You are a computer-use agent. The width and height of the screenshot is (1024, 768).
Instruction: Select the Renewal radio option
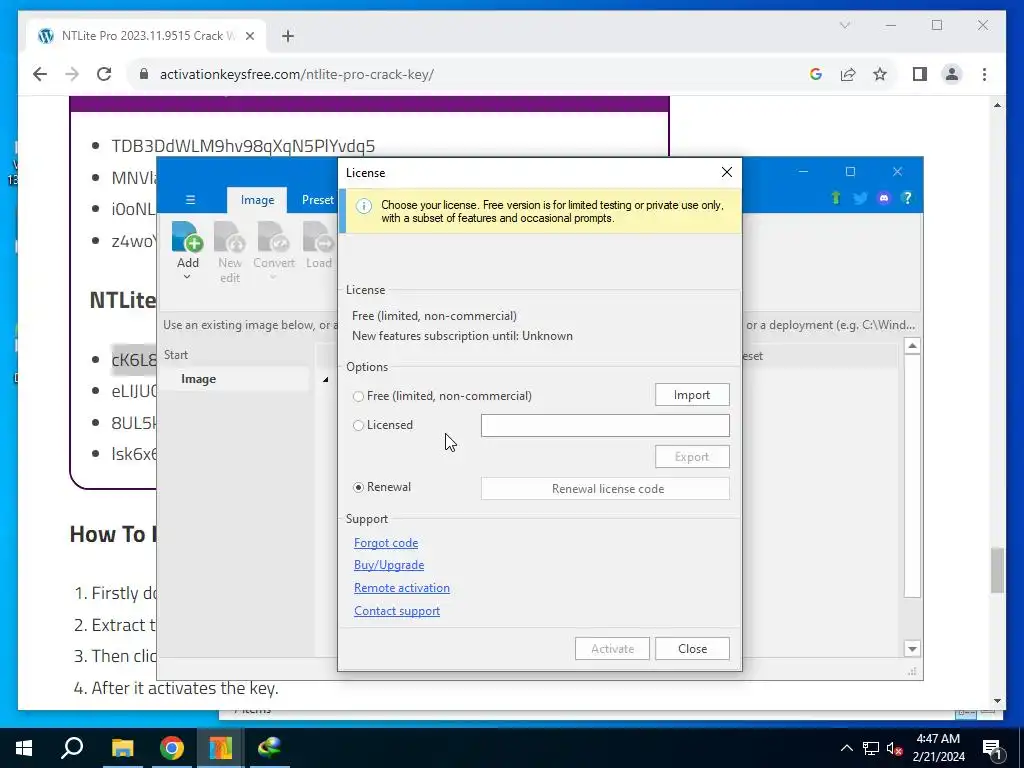pos(358,488)
